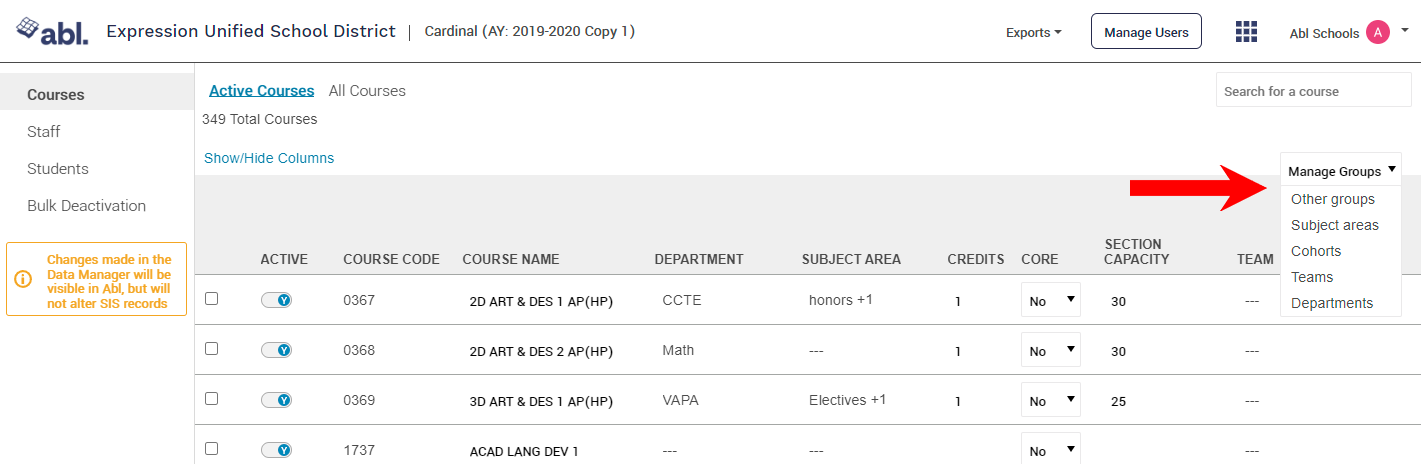Click the Show/Hide Columns link
This screenshot has height=464, width=1421.
tap(269, 158)
